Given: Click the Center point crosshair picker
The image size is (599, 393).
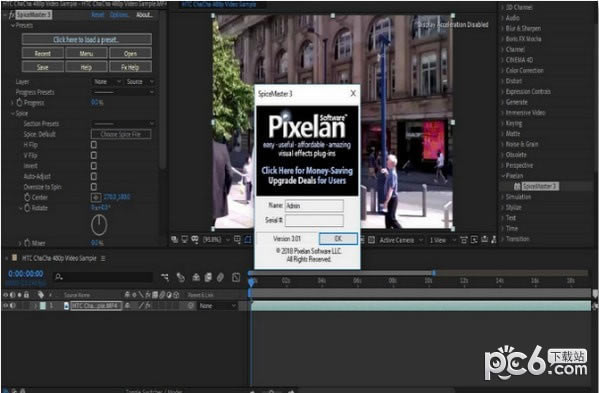Looking at the screenshot, I should pyautogui.click(x=96, y=197).
